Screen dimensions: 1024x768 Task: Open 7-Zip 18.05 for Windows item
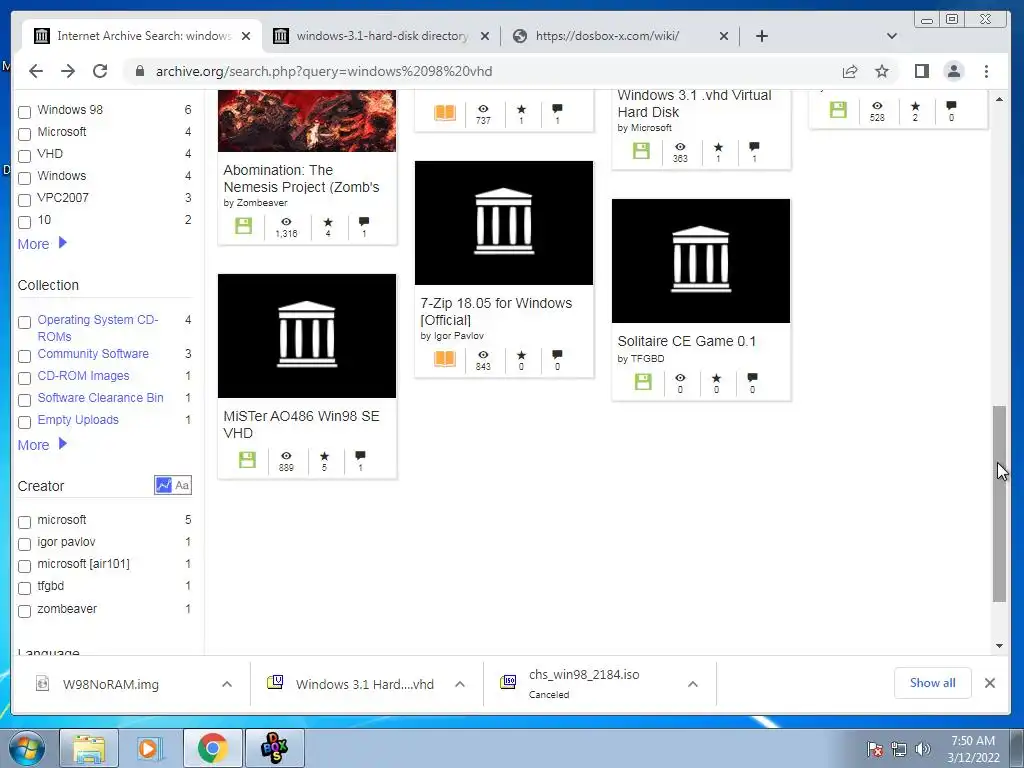[x=496, y=312]
